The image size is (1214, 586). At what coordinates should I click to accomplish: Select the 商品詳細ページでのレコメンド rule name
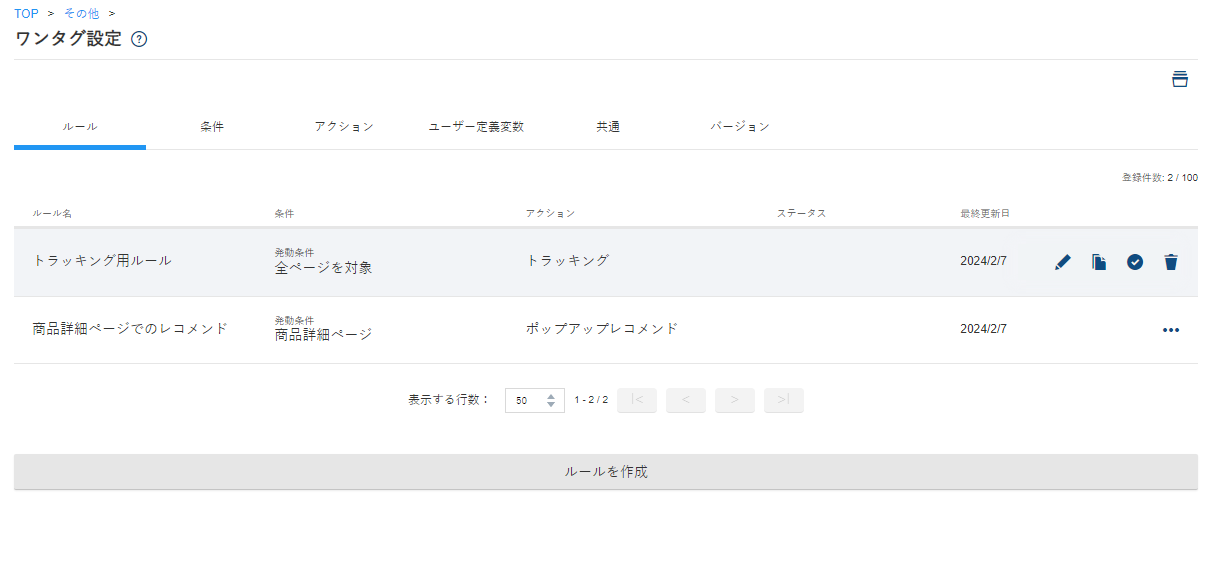pos(130,328)
